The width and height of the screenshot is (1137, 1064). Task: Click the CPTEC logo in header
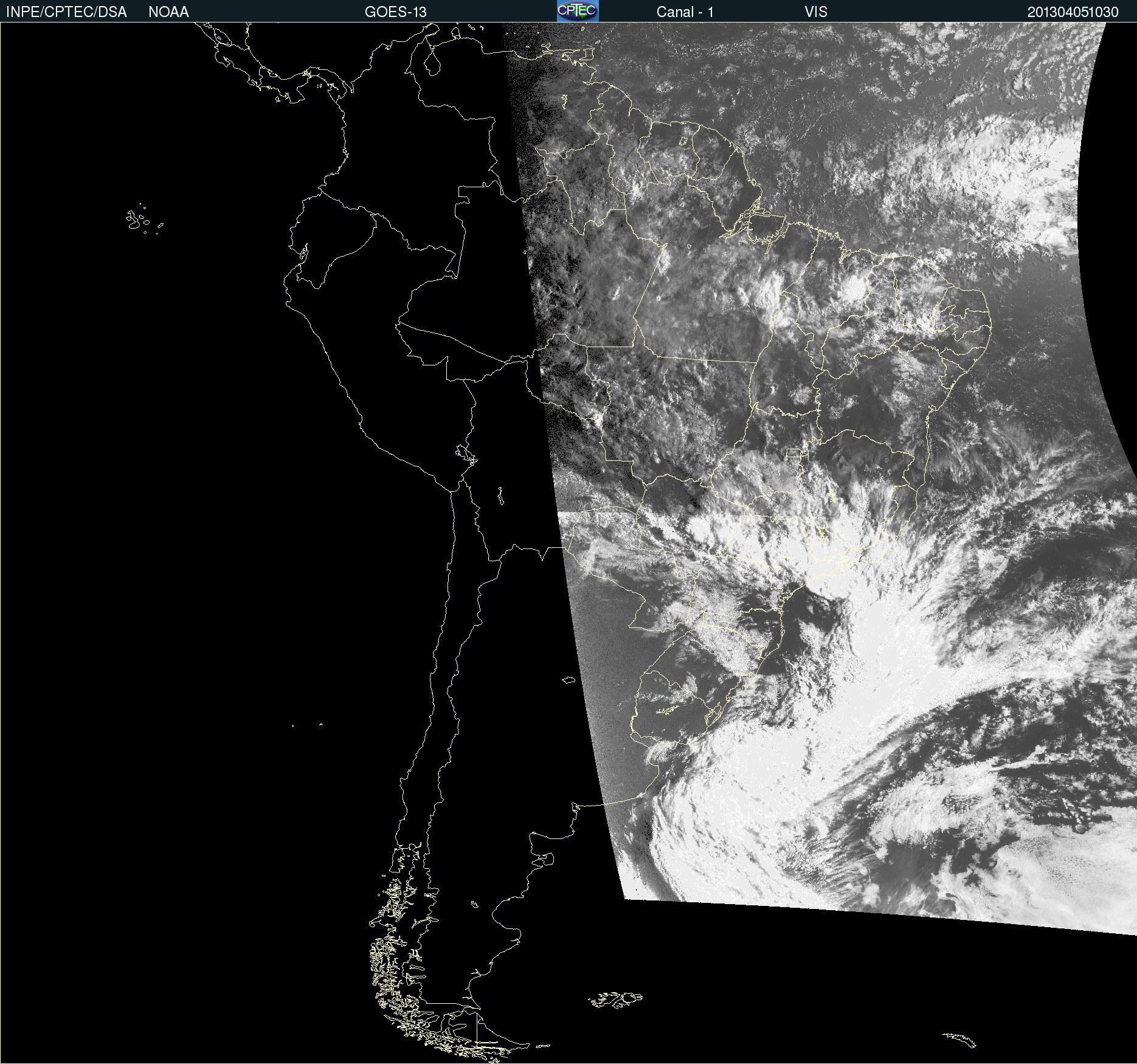pyautogui.click(x=578, y=11)
